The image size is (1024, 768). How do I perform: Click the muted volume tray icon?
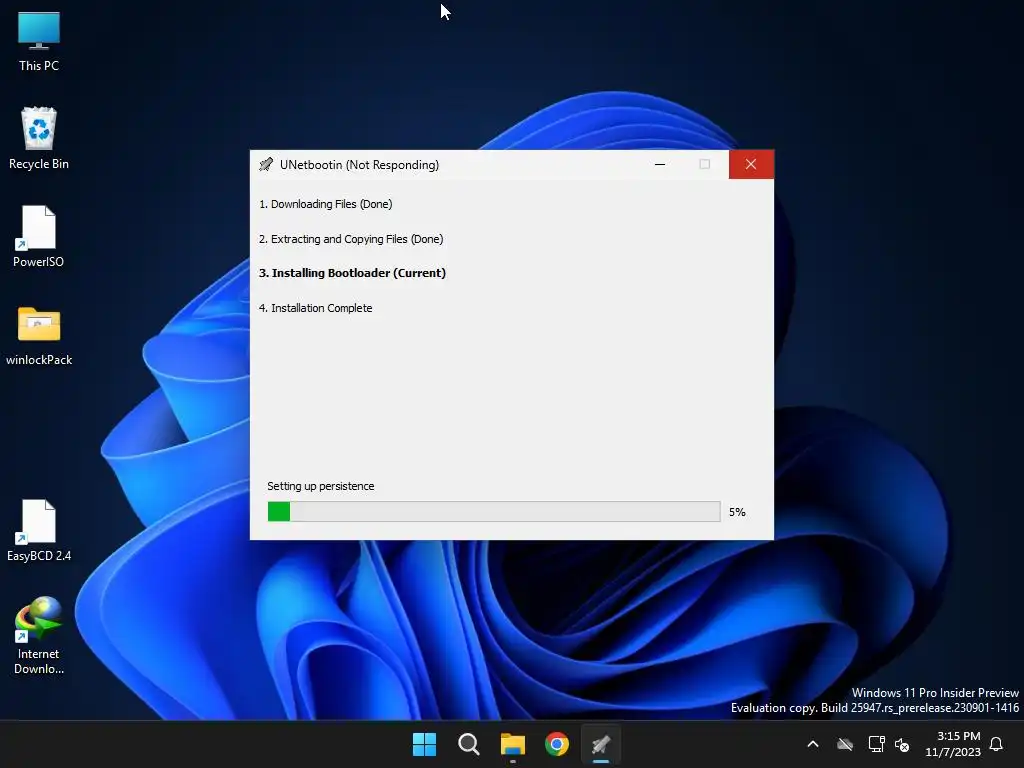coord(902,744)
